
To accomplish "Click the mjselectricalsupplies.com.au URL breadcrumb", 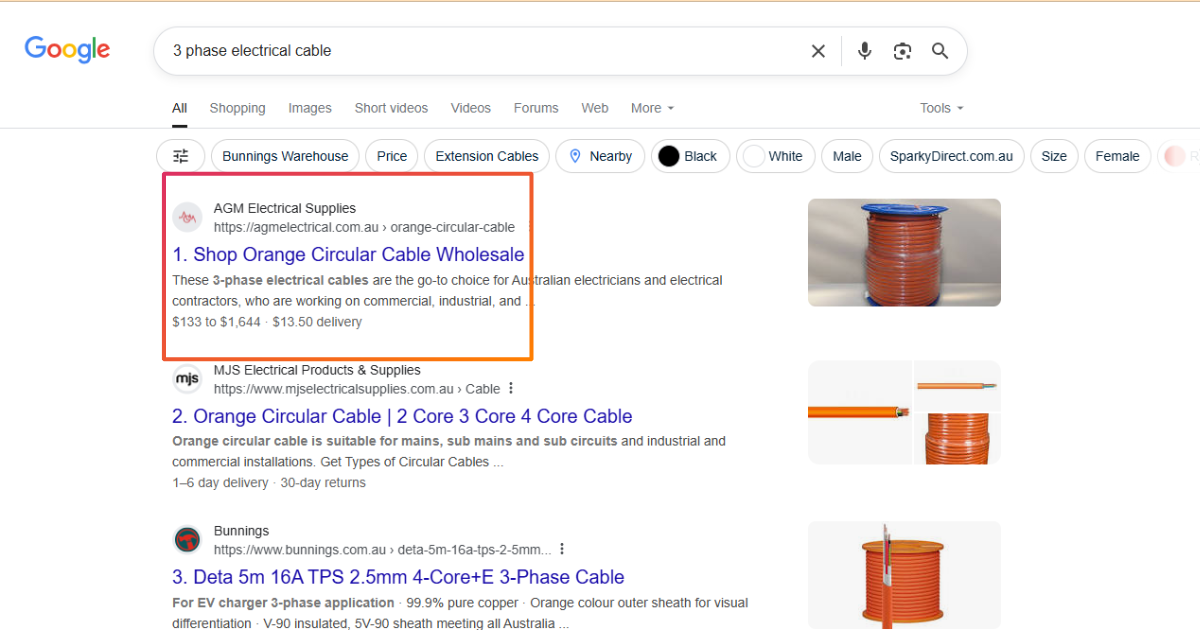I will click(357, 388).
